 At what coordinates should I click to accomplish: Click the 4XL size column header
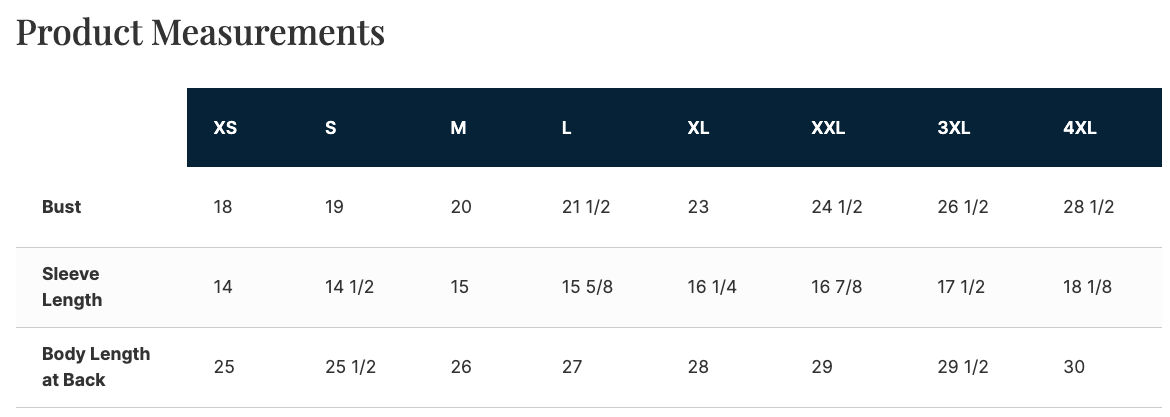[x=1080, y=128]
